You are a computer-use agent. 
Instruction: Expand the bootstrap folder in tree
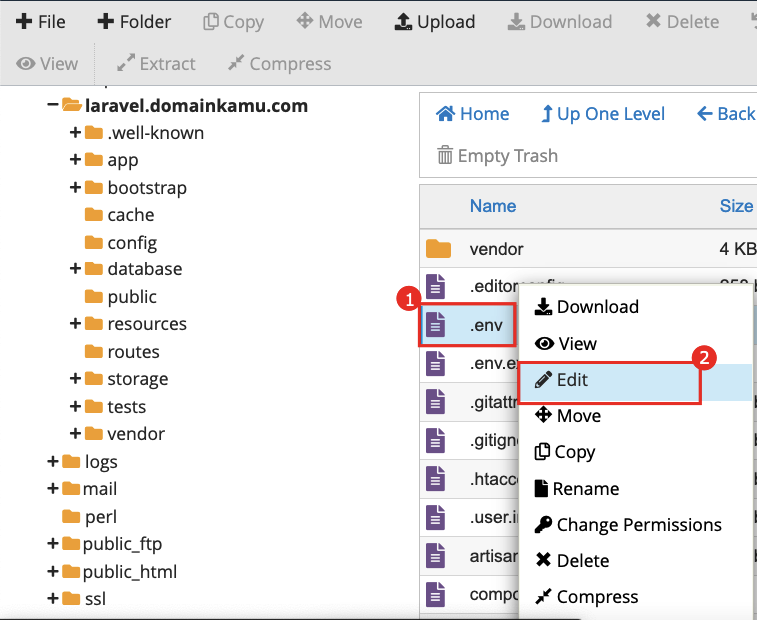pyautogui.click(x=75, y=187)
